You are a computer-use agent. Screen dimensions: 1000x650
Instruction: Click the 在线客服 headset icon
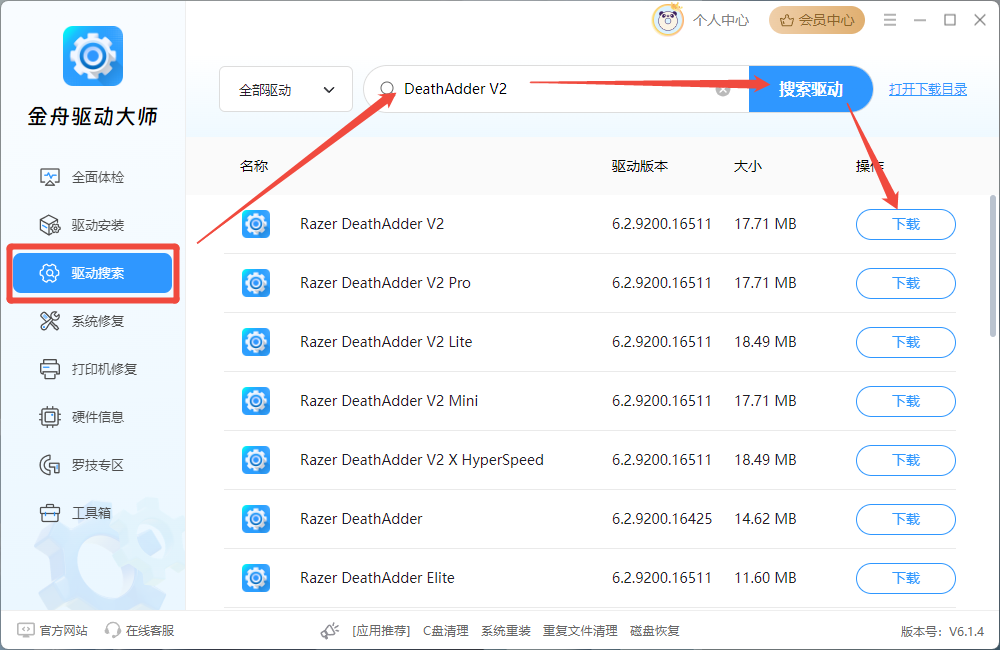point(113,630)
